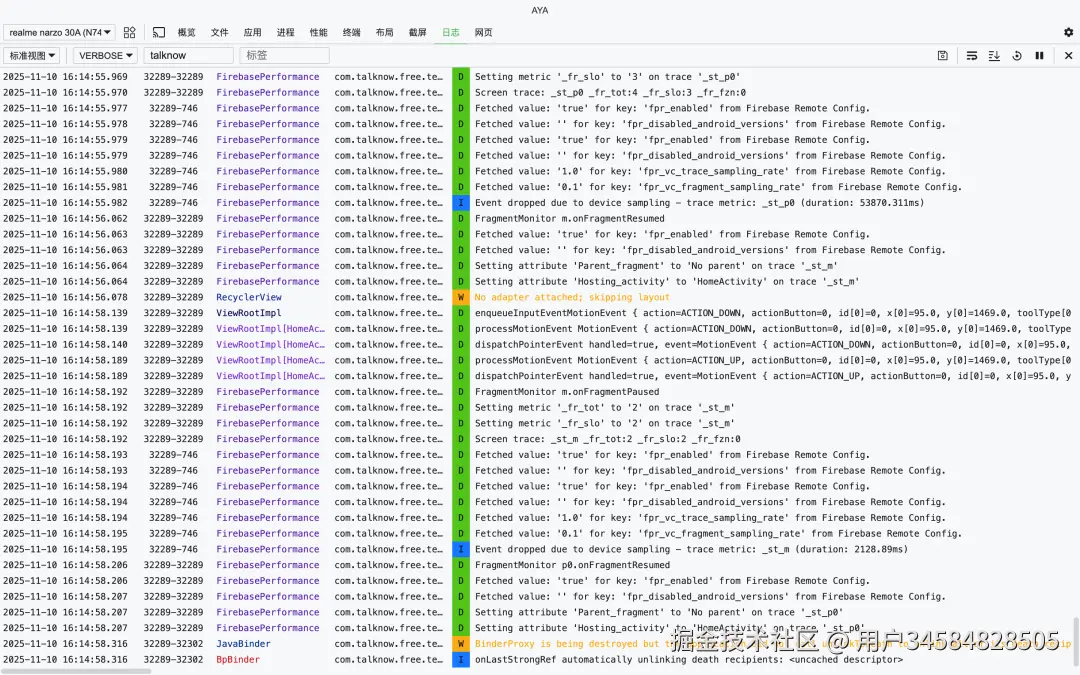
Task: Click timestamp '16:14:58.140' in the log
Action: [x=95, y=345]
